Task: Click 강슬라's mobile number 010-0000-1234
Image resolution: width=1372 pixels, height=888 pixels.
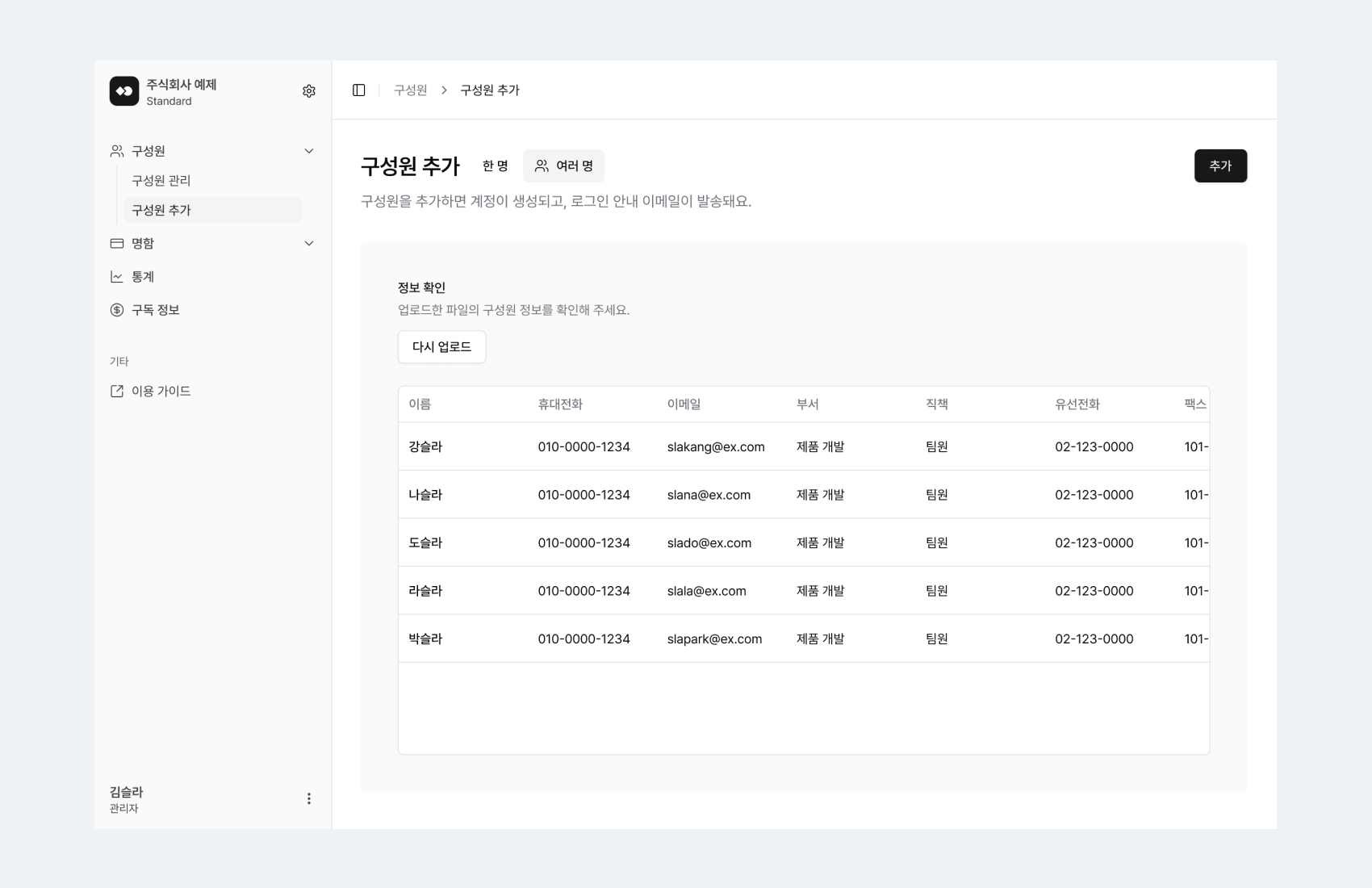Action: (584, 446)
